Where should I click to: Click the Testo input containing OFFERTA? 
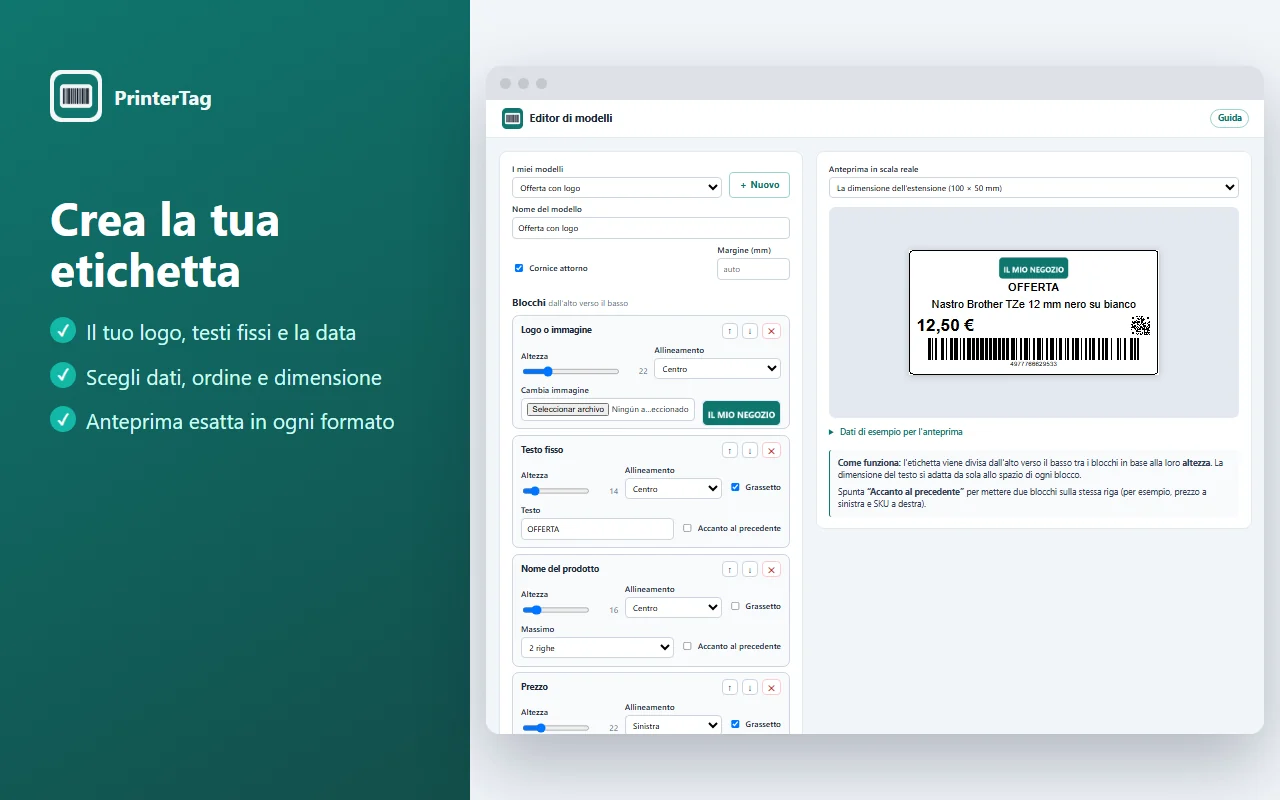(x=597, y=529)
